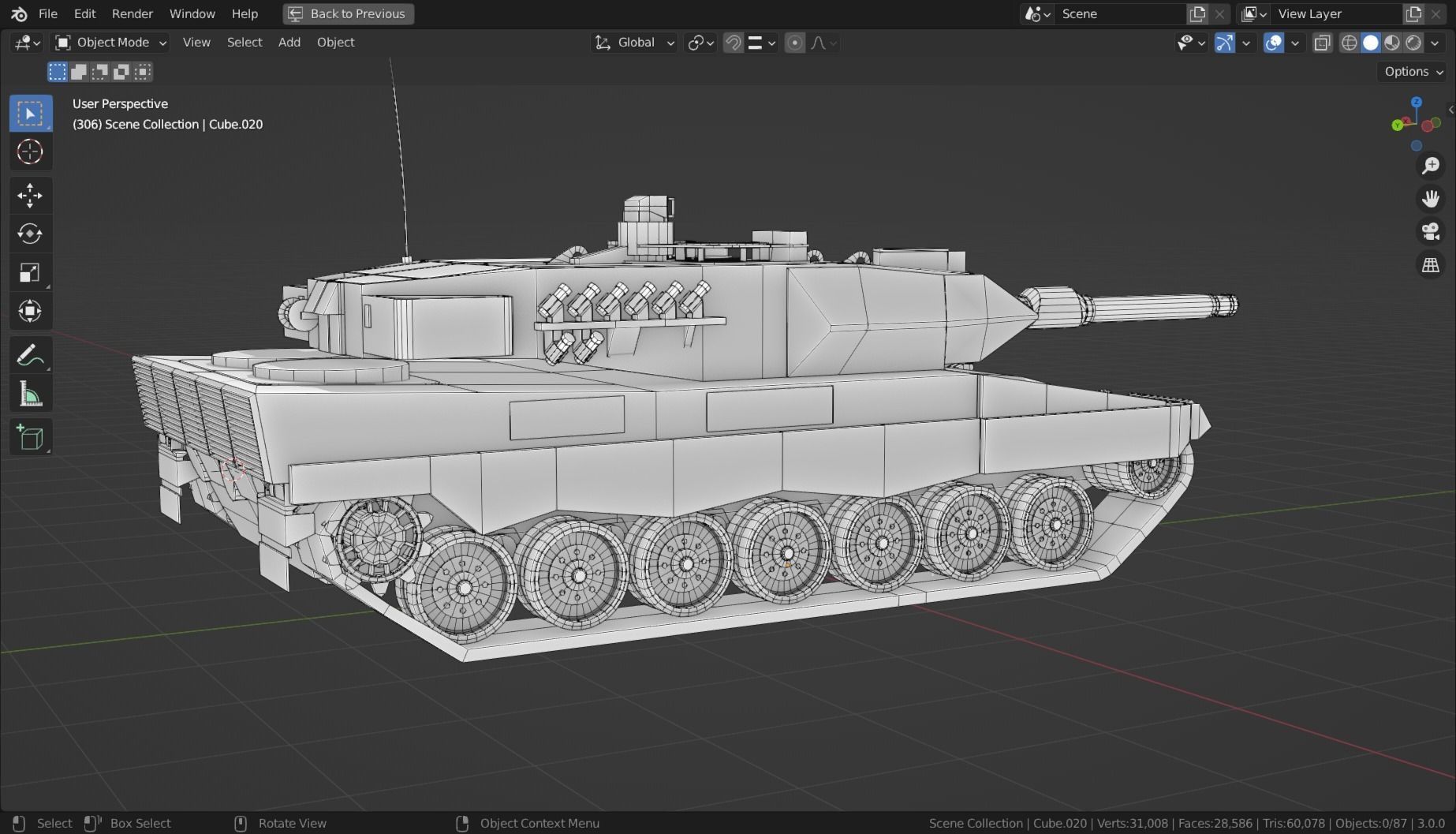This screenshot has height=834, width=1456.
Task: Activate the Transform tool
Action: coord(31,311)
